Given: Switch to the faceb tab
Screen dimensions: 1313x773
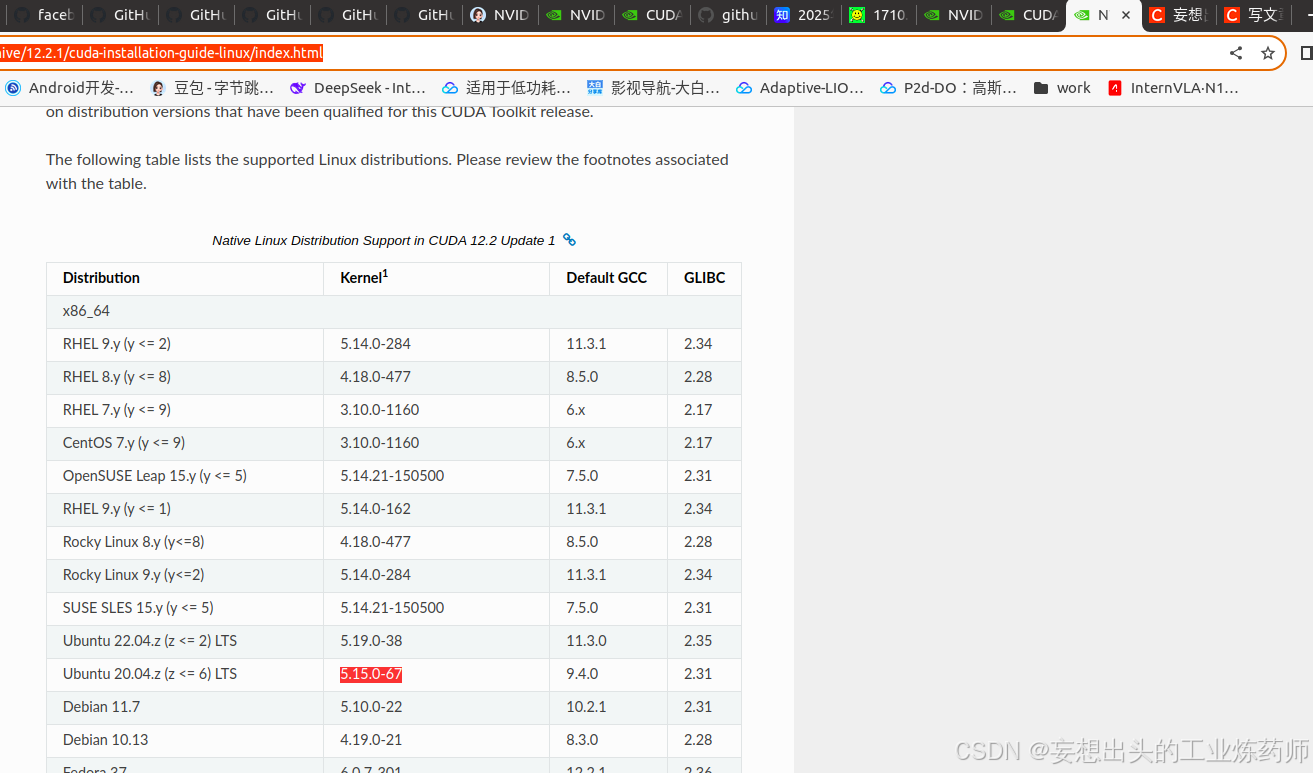Looking at the screenshot, I should pyautogui.click(x=43, y=15).
